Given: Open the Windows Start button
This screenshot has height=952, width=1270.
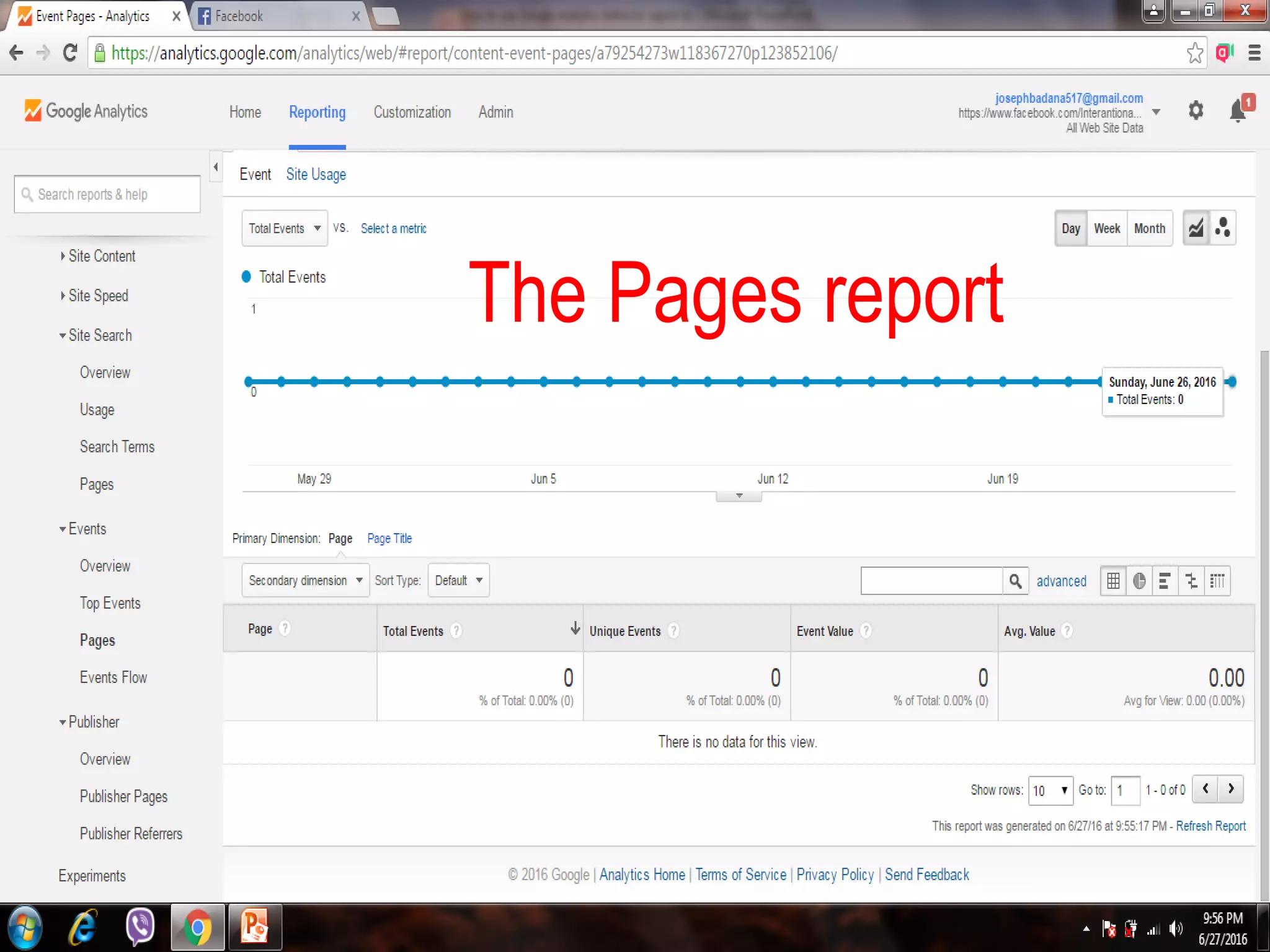Looking at the screenshot, I should click(24, 927).
